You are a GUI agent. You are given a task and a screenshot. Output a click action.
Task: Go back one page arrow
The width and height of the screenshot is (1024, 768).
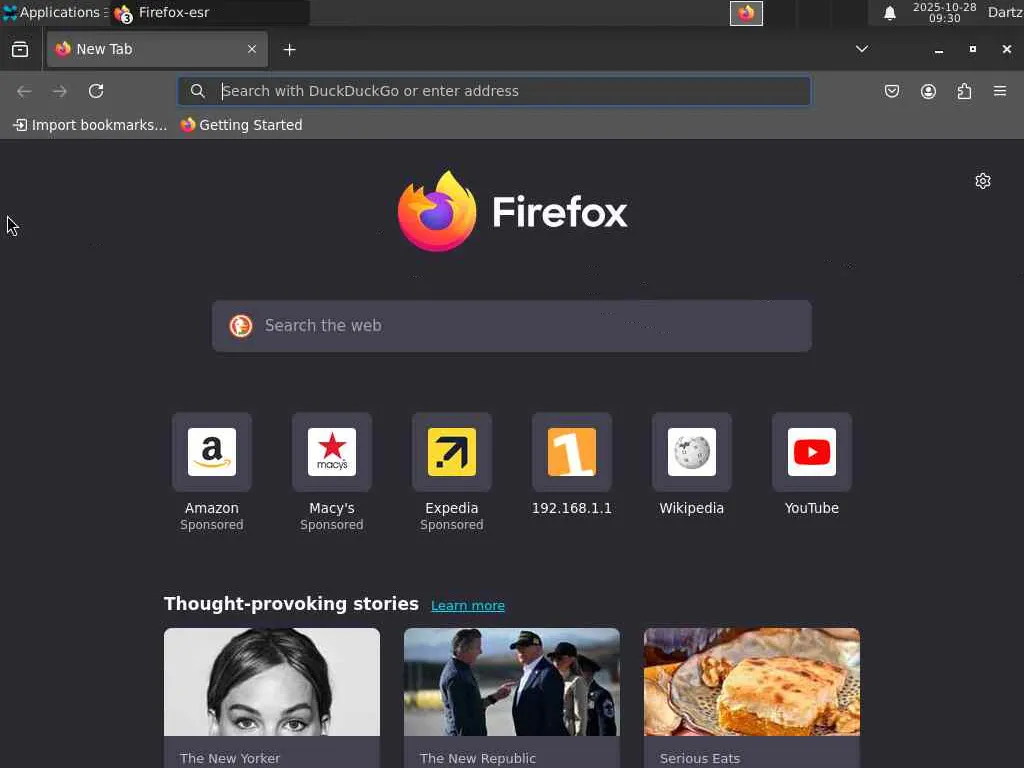pos(24,91)
